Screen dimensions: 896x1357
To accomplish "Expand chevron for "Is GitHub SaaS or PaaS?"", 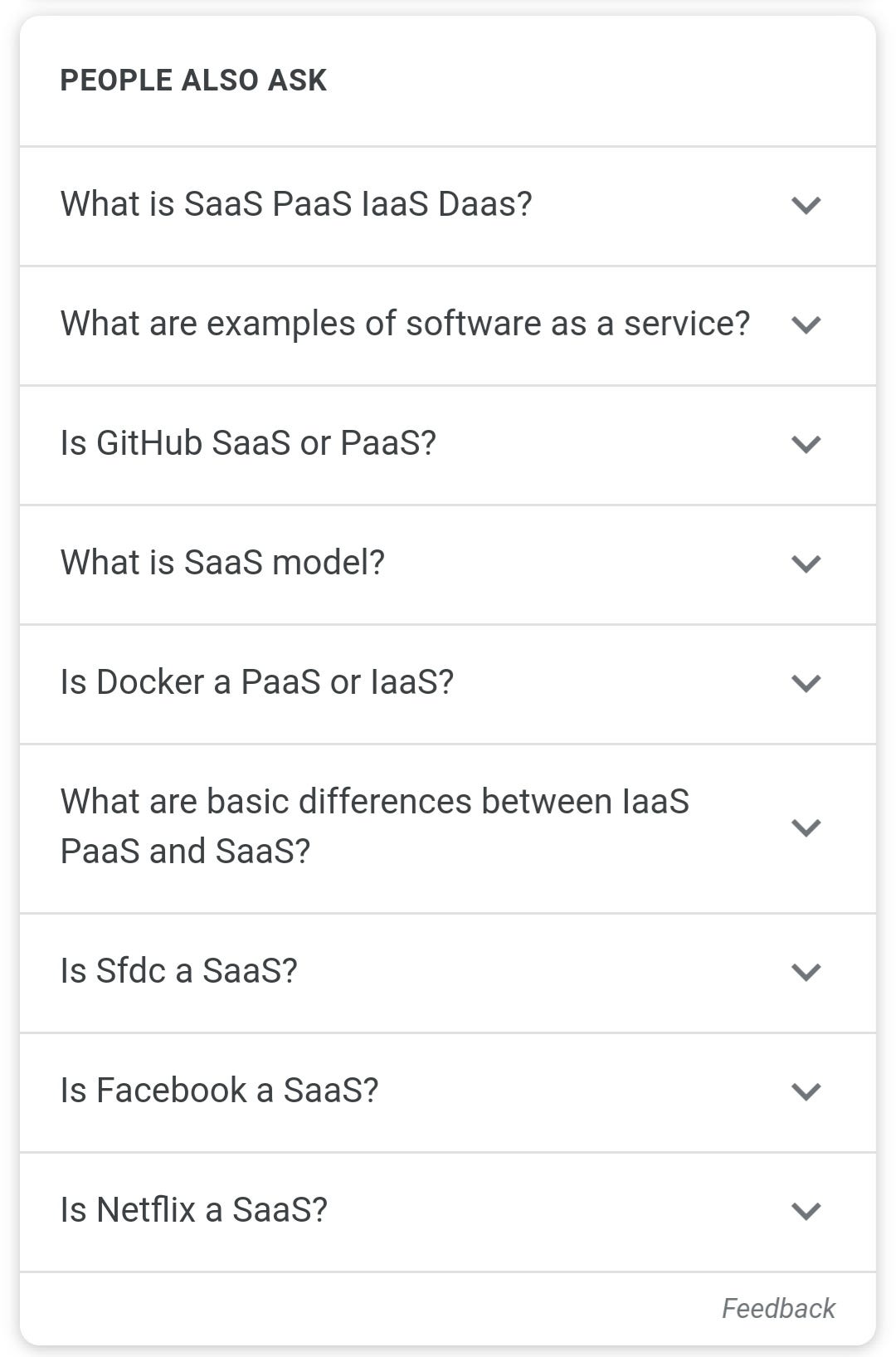I will click(x=806, y=444).
